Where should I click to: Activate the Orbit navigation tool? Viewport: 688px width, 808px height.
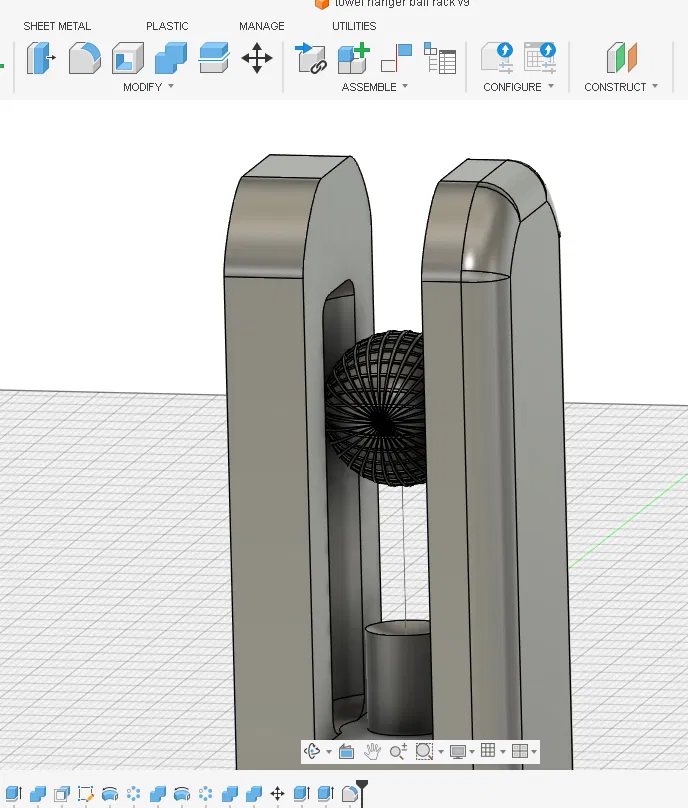click(x=312, y=752)
